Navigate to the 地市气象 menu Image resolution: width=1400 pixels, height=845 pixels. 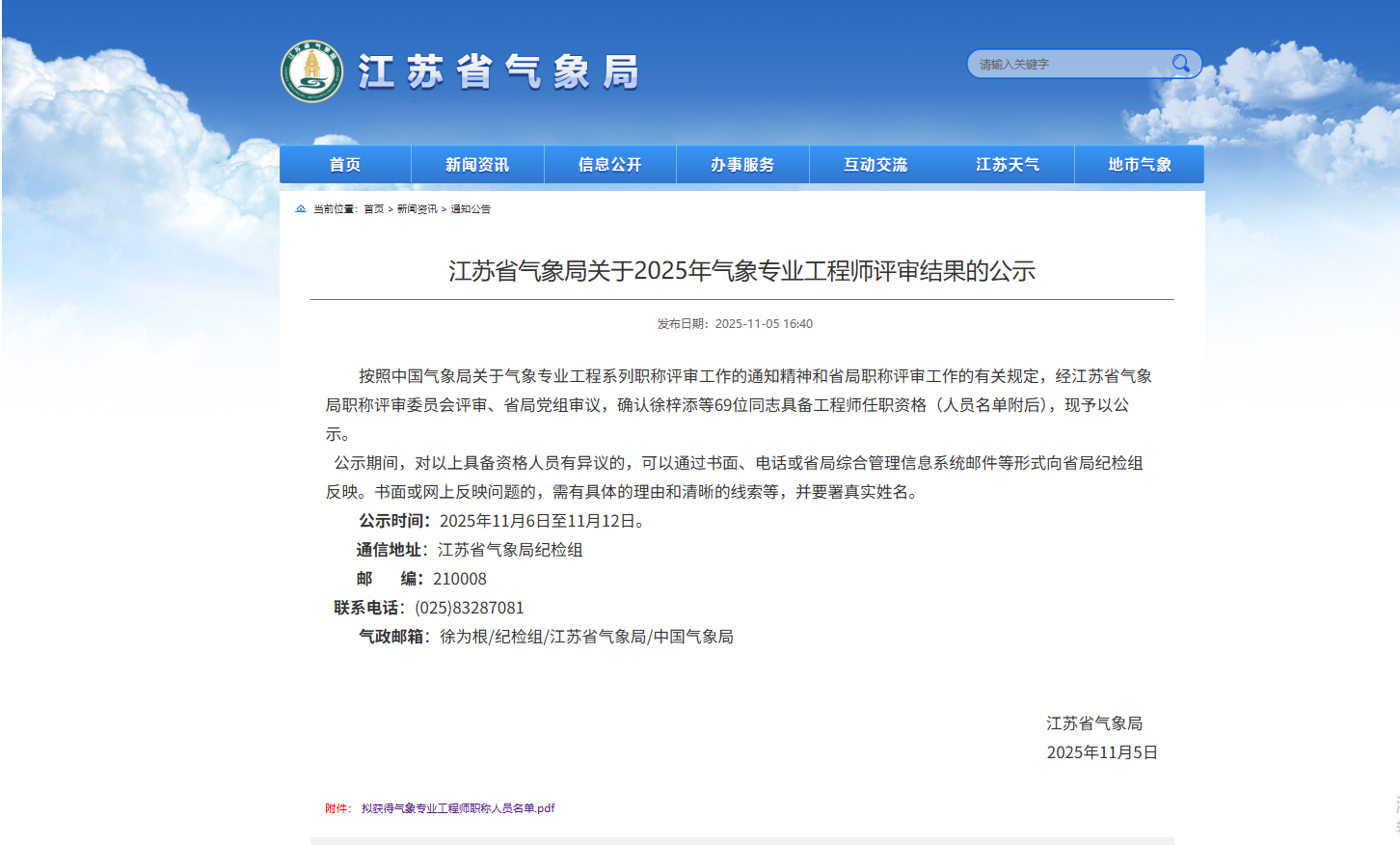1140,165
